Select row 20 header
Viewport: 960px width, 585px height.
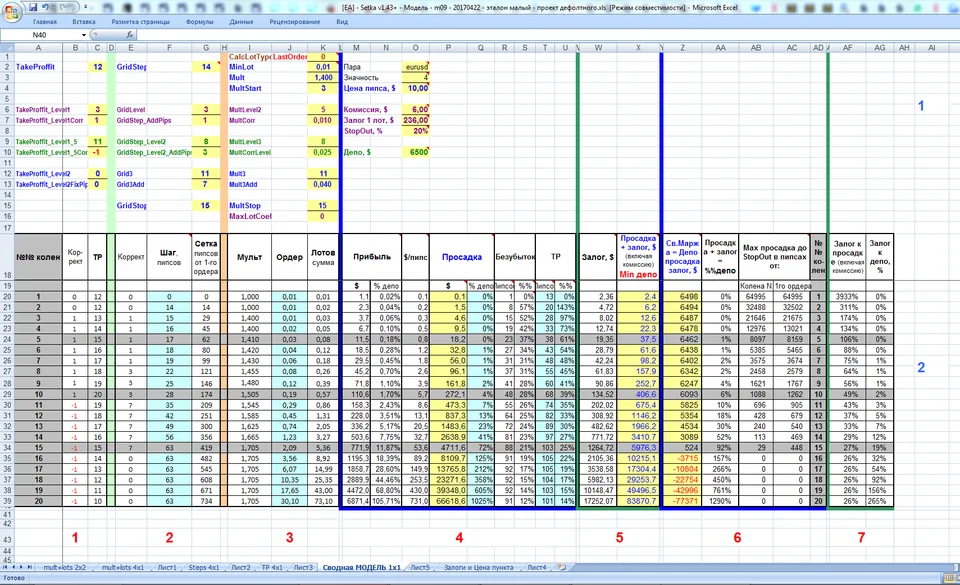point(7,296)
